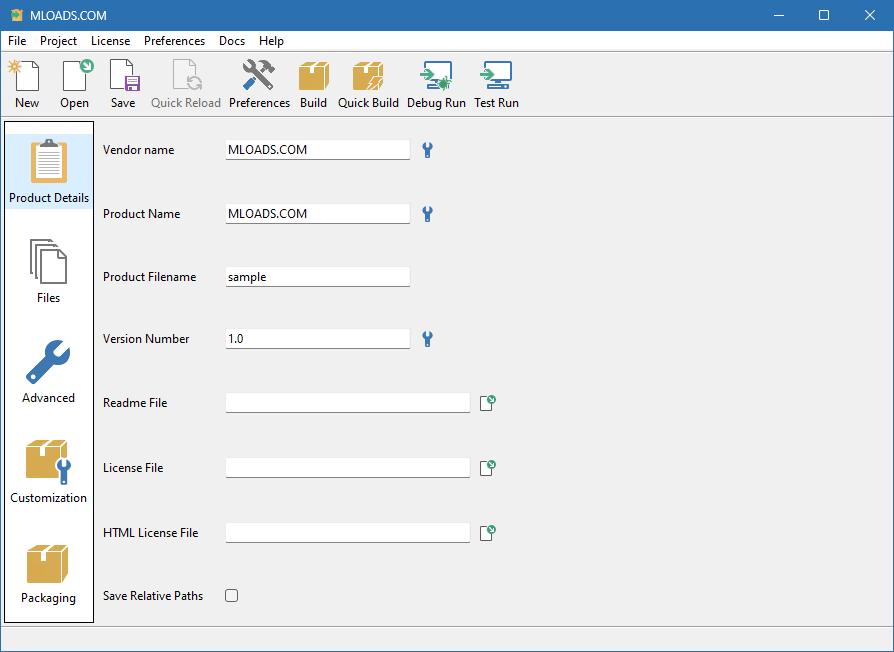The image size is (894, 652).
Task: Focus the Readme File input field
Action: 348,403
